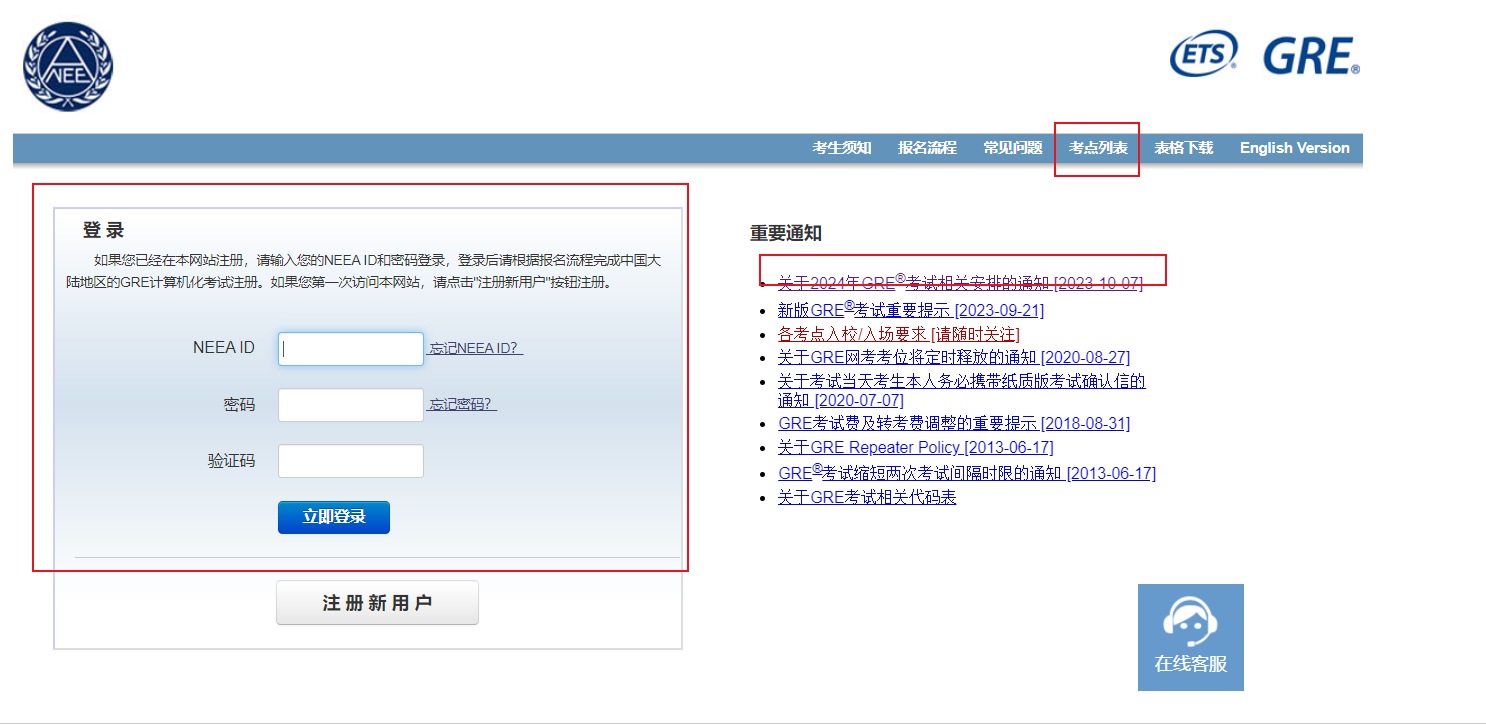Open the 各考点入校/入场要求 red notice

[x=898, y=334]
